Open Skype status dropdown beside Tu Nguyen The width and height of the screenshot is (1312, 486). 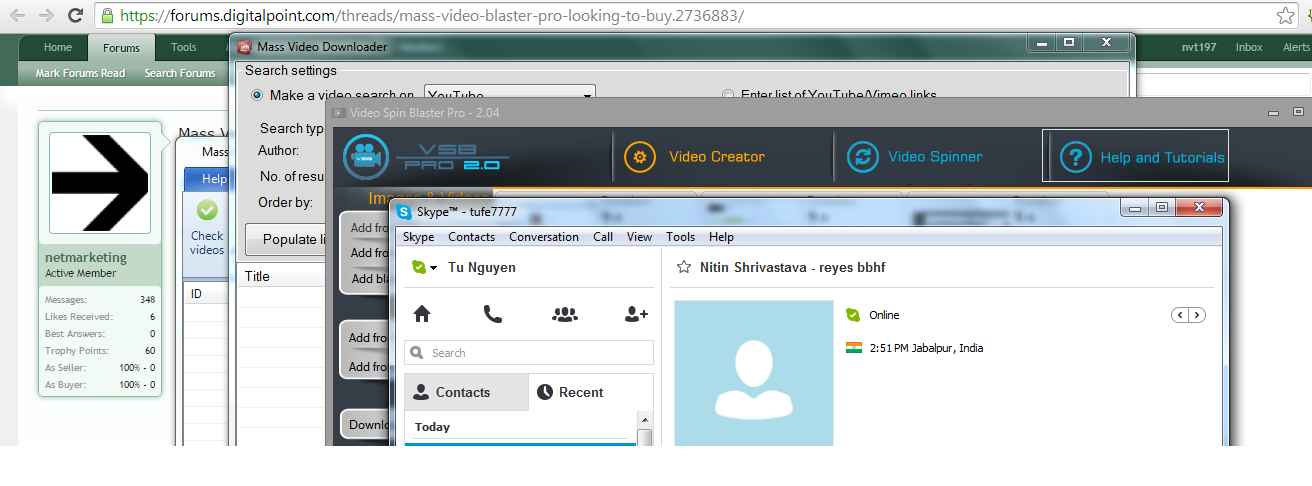[x=434, y=268]
